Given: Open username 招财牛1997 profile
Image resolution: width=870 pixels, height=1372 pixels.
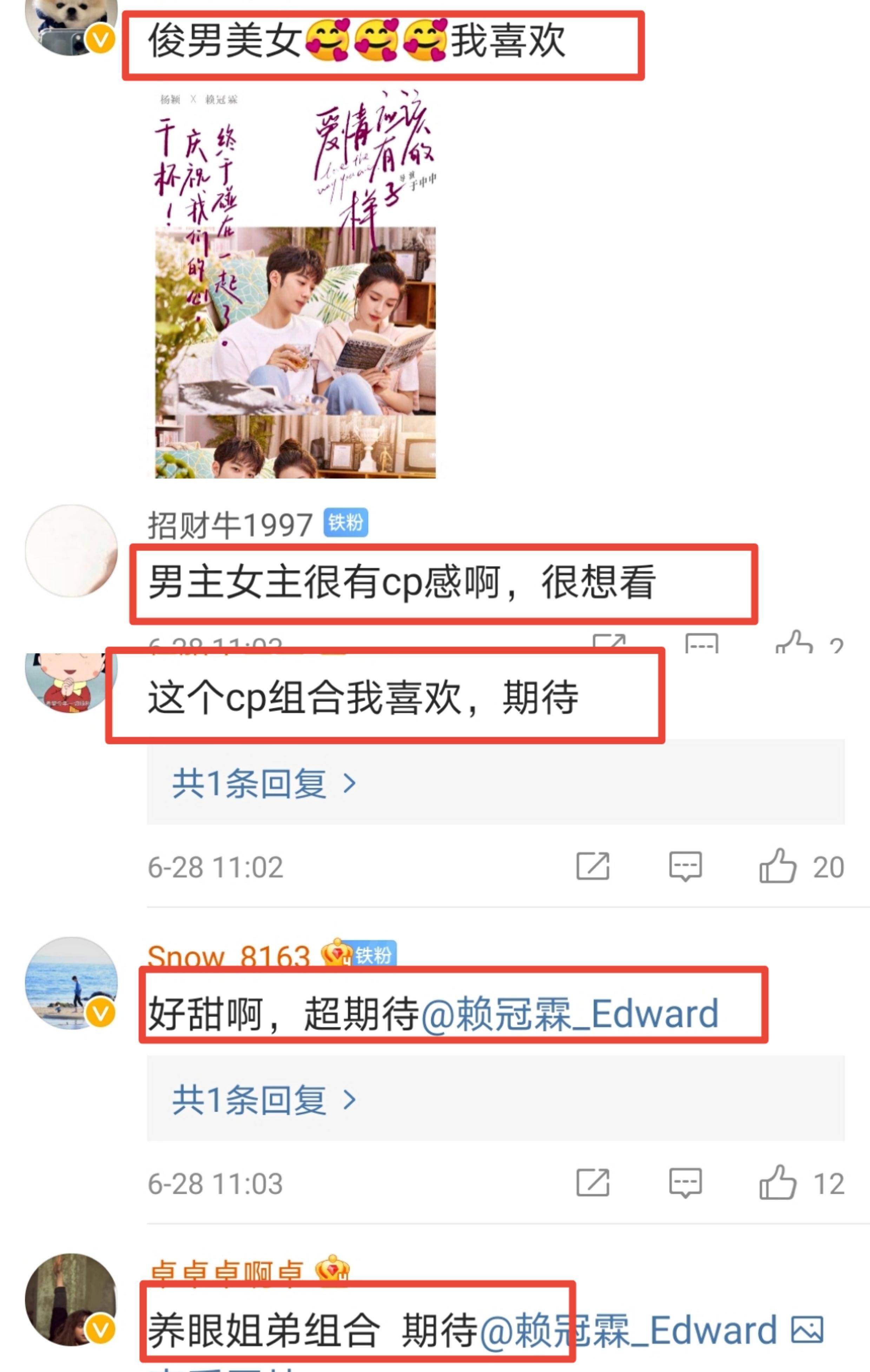Looking at the screenshot, I should [230, 525].
